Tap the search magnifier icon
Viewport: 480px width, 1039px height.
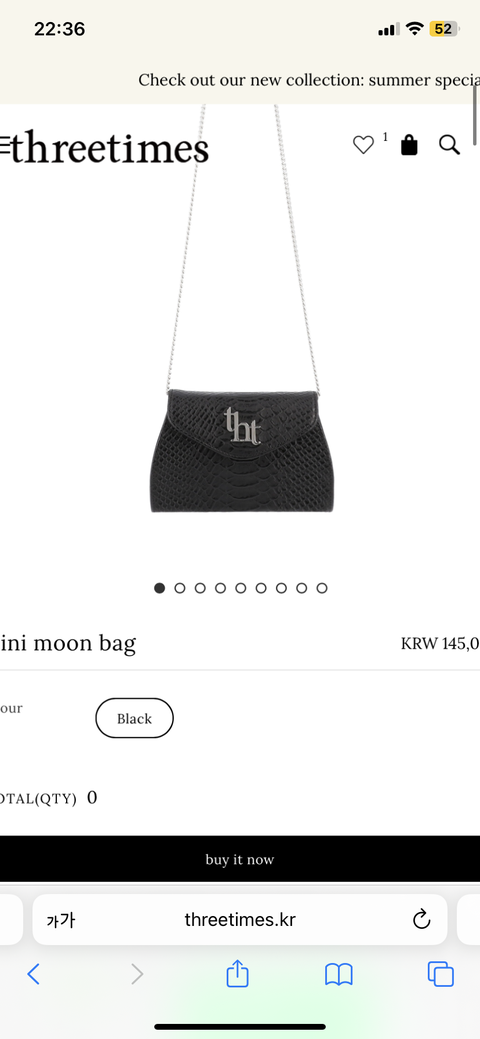pos(450,144)
